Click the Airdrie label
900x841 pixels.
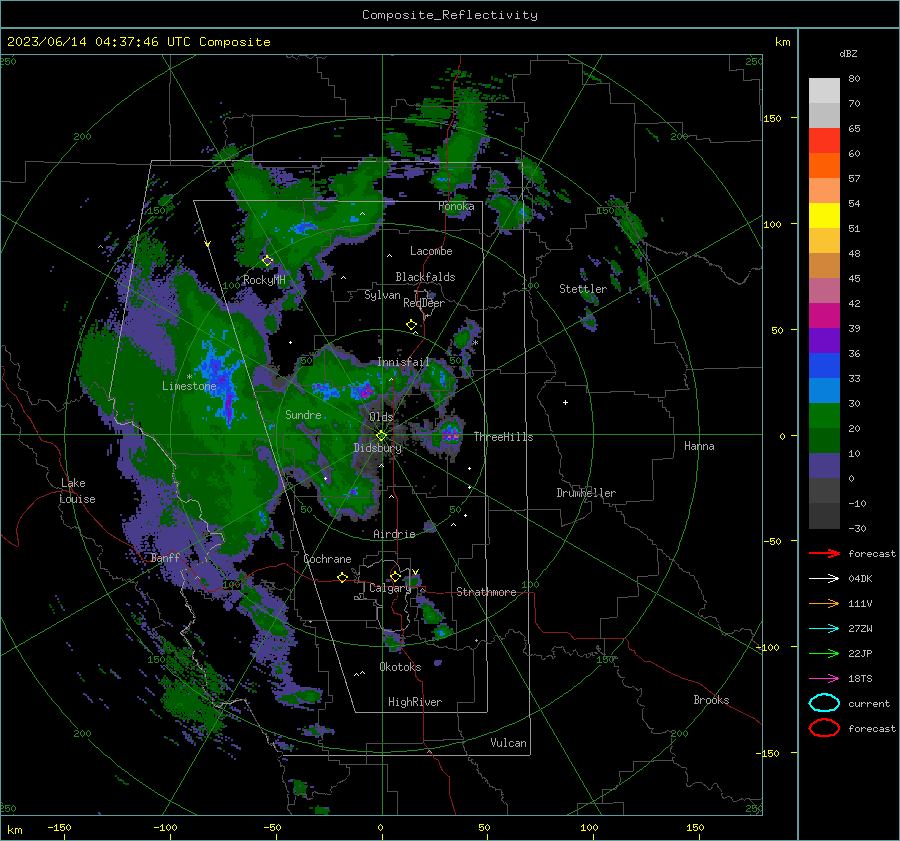pos(394,534)
